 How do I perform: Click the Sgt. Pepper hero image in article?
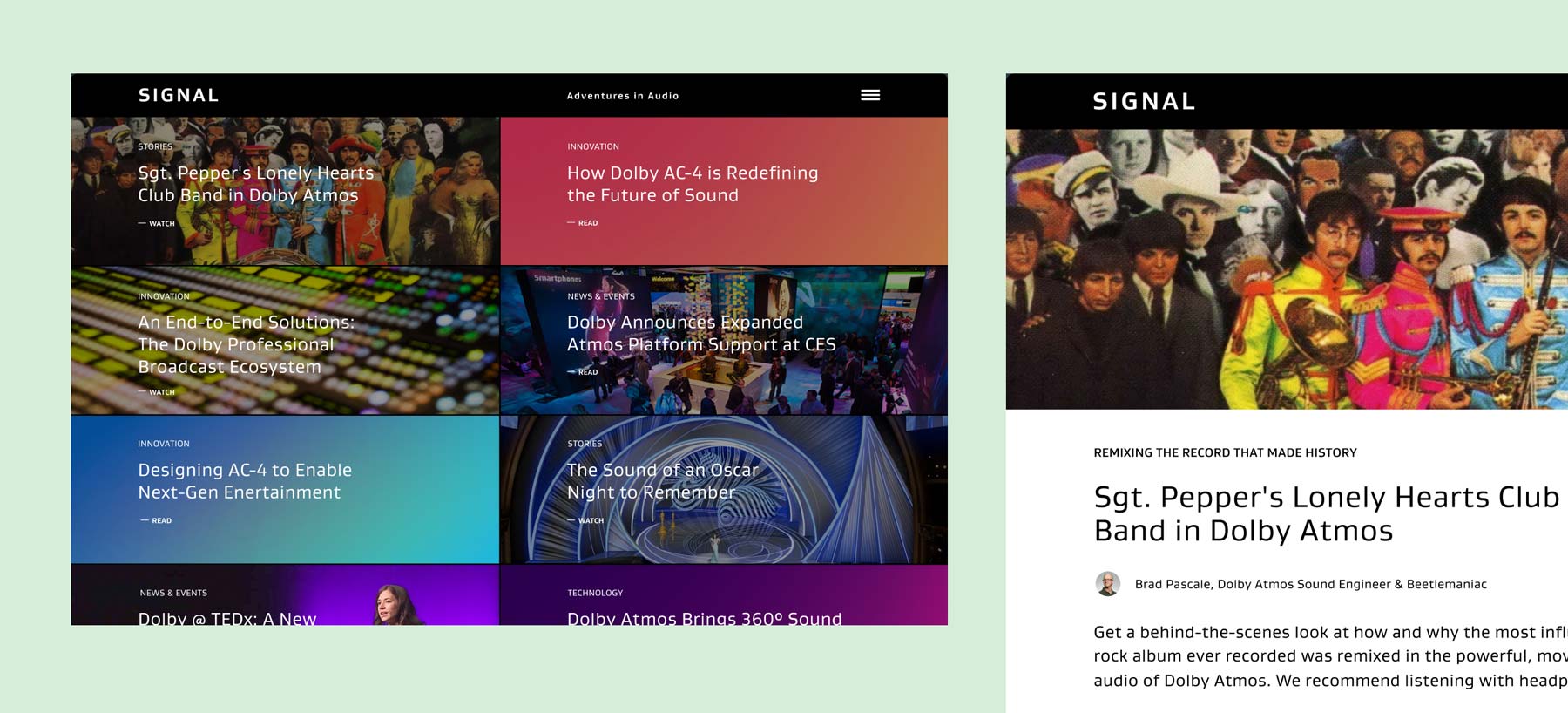(x=1287, y=269)
